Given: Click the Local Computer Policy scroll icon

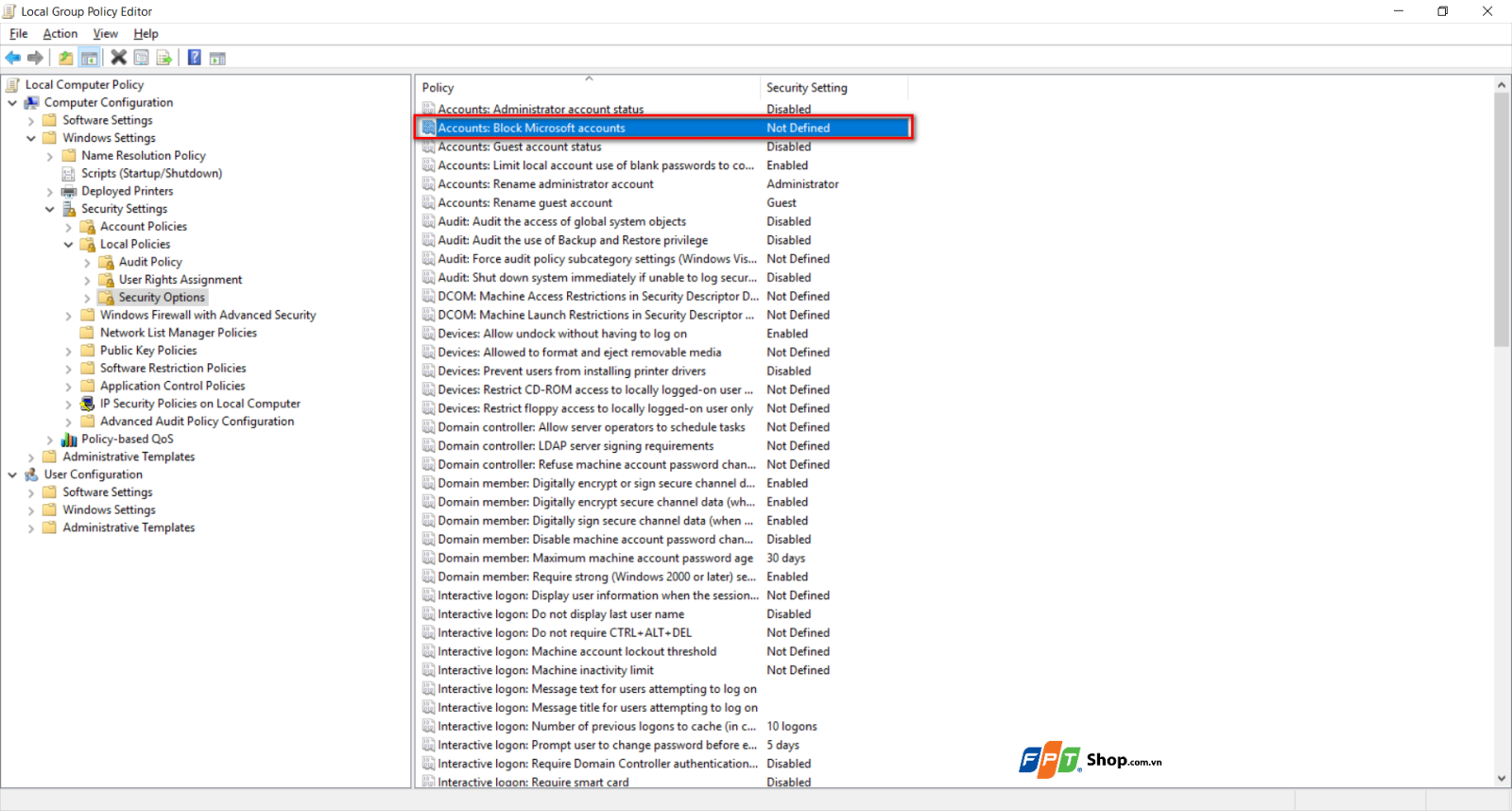Looking at the screenshot, I should point(13,84).
